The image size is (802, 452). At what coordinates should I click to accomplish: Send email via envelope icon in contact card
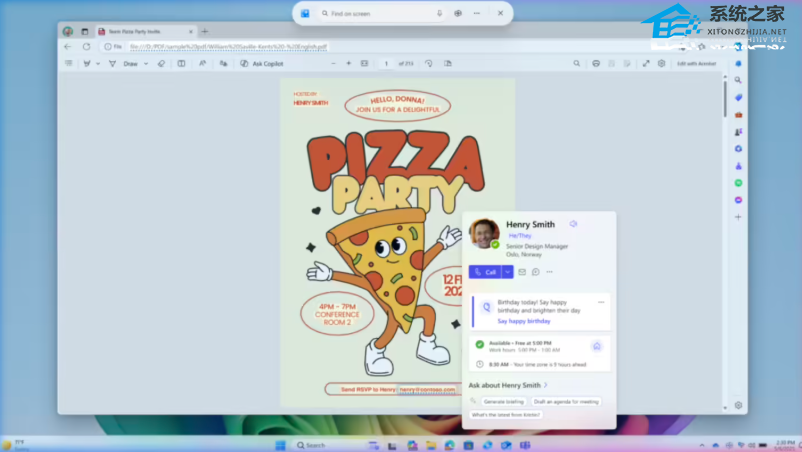click(522, 272)
